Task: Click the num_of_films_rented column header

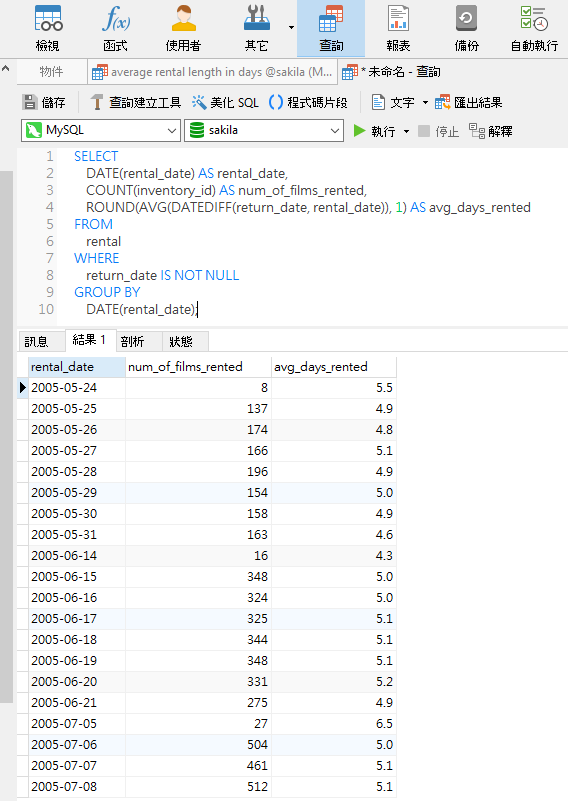Action: pyautogui.click(x=198, y=367)
